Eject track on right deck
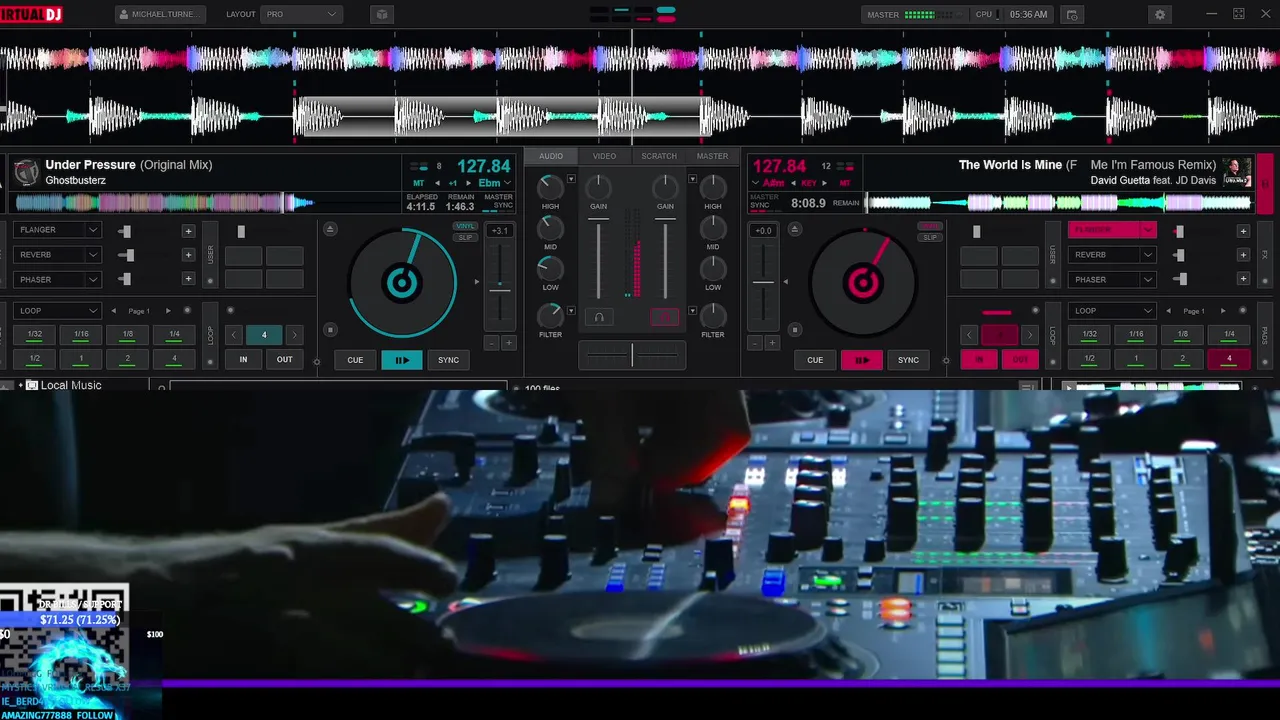 click(x=795, y=230)
